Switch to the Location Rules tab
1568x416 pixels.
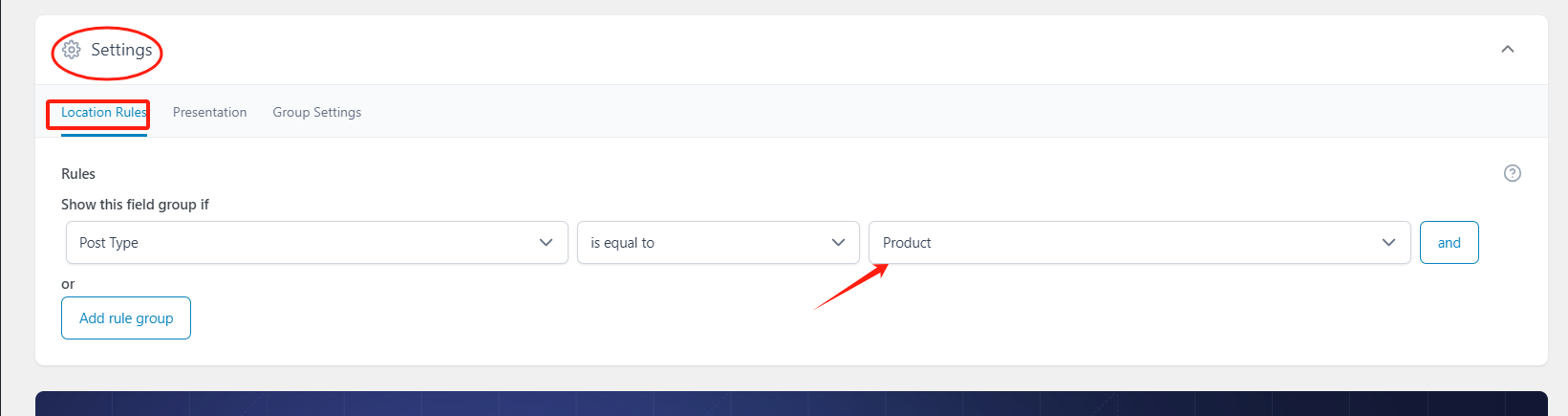coord(103,113)
